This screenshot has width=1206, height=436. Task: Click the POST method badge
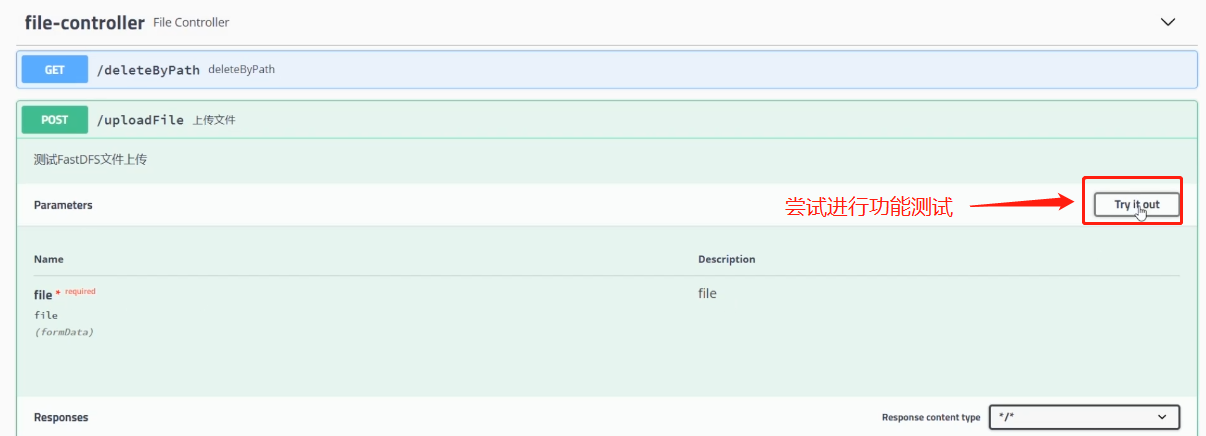point(55,120)
